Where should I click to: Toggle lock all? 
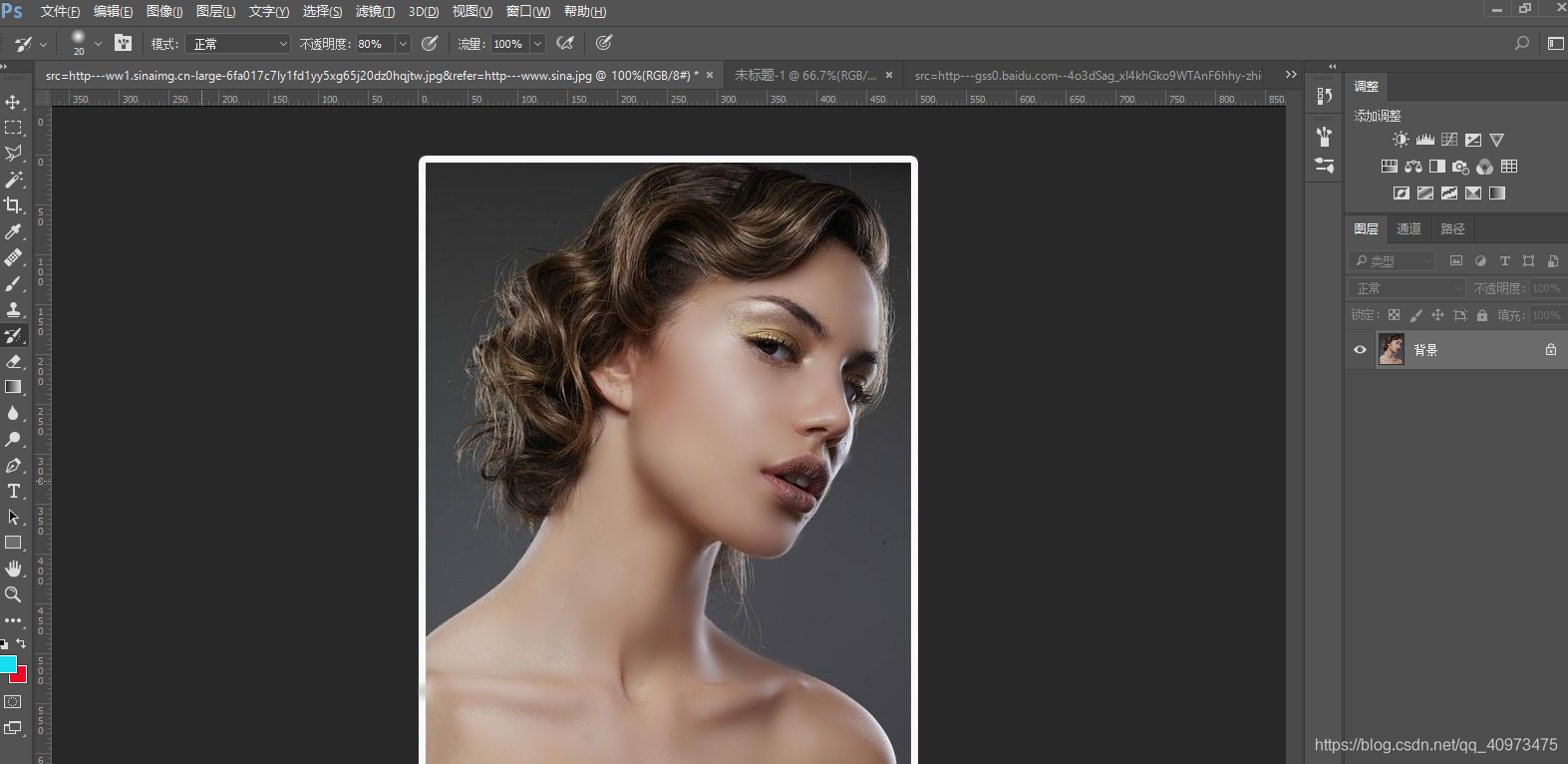pyautogui.click(x=1482, y=315)
